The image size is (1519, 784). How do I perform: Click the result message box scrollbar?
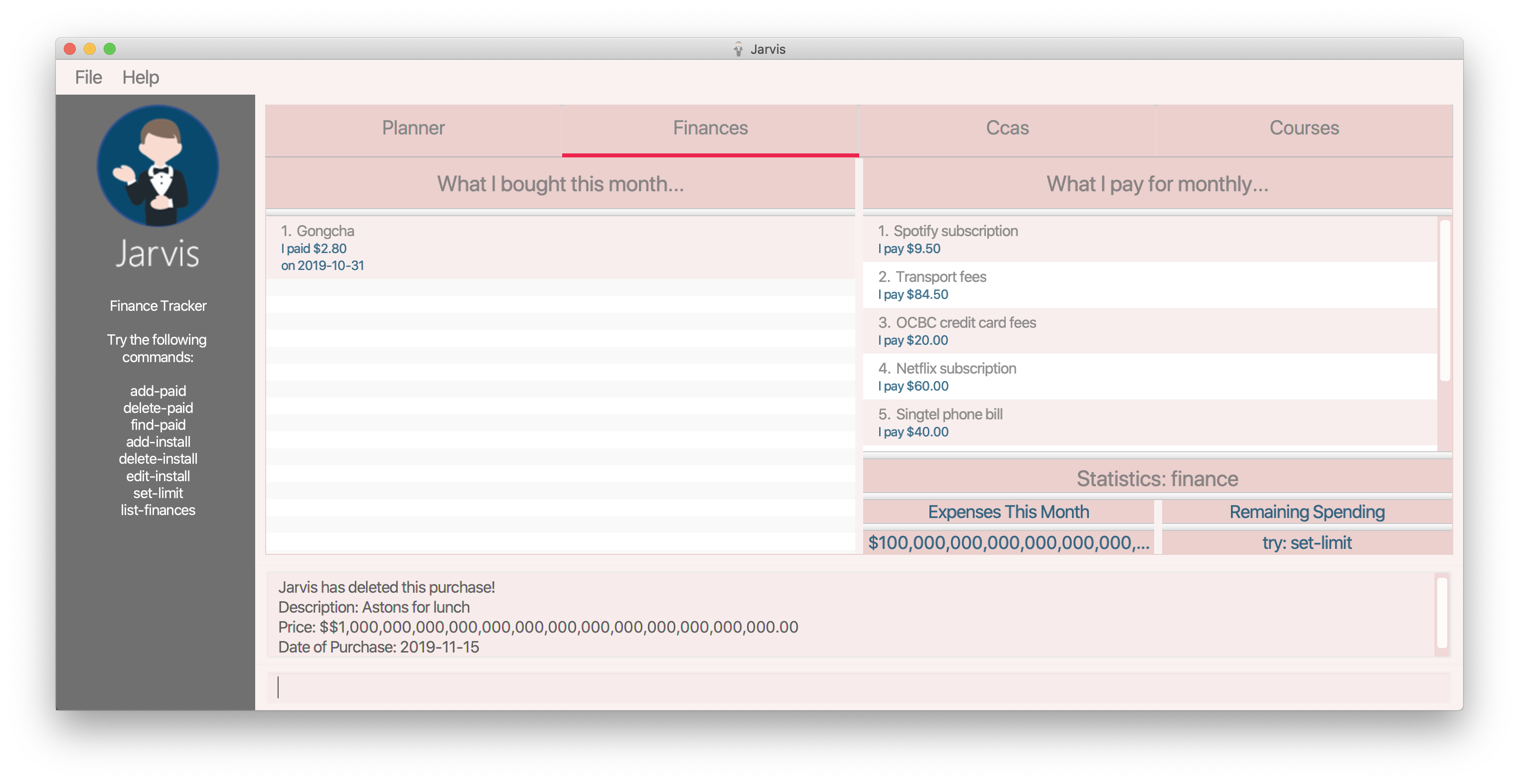coord(1442,613)
